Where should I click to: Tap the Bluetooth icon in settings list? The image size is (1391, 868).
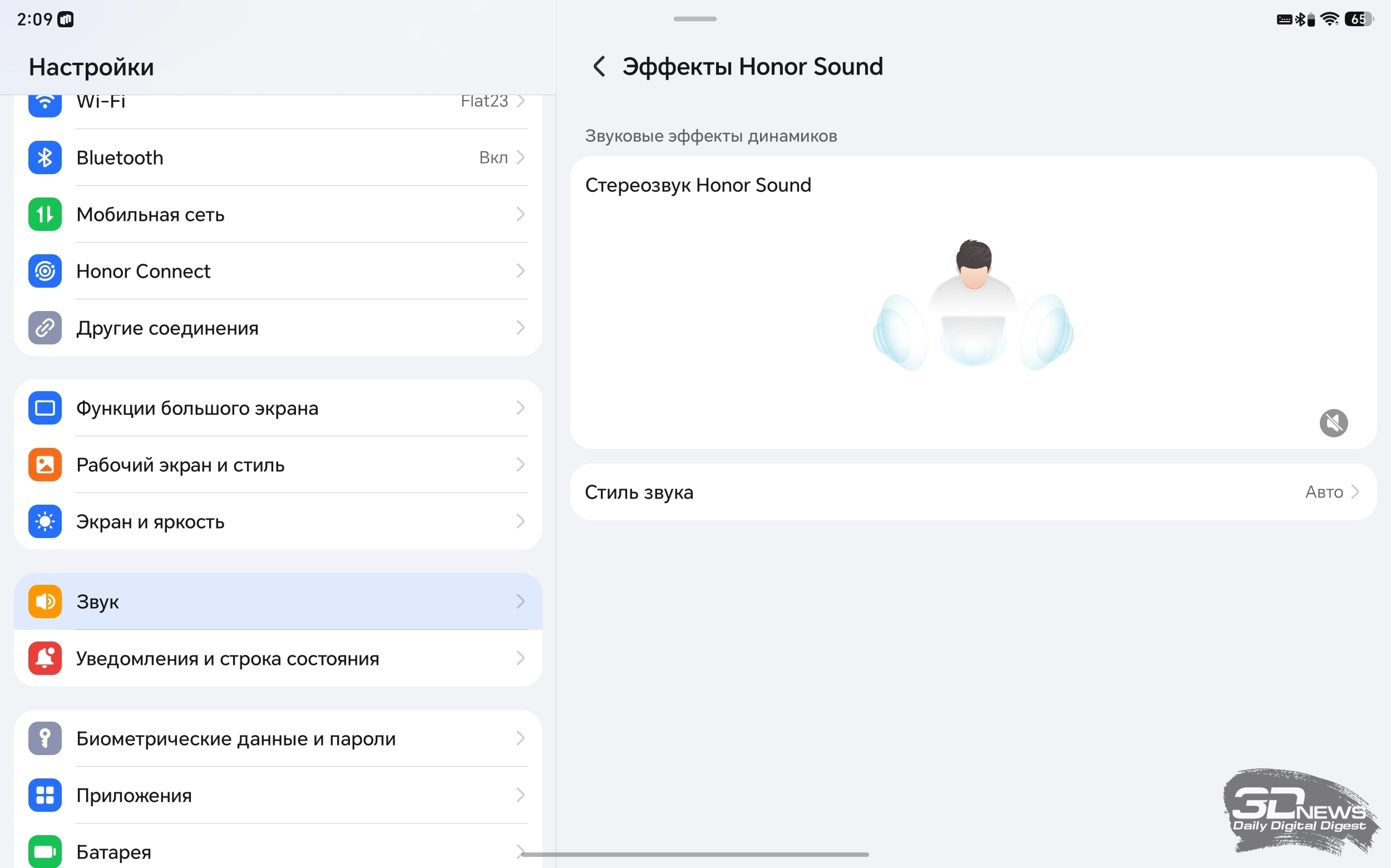pos(45,157)
